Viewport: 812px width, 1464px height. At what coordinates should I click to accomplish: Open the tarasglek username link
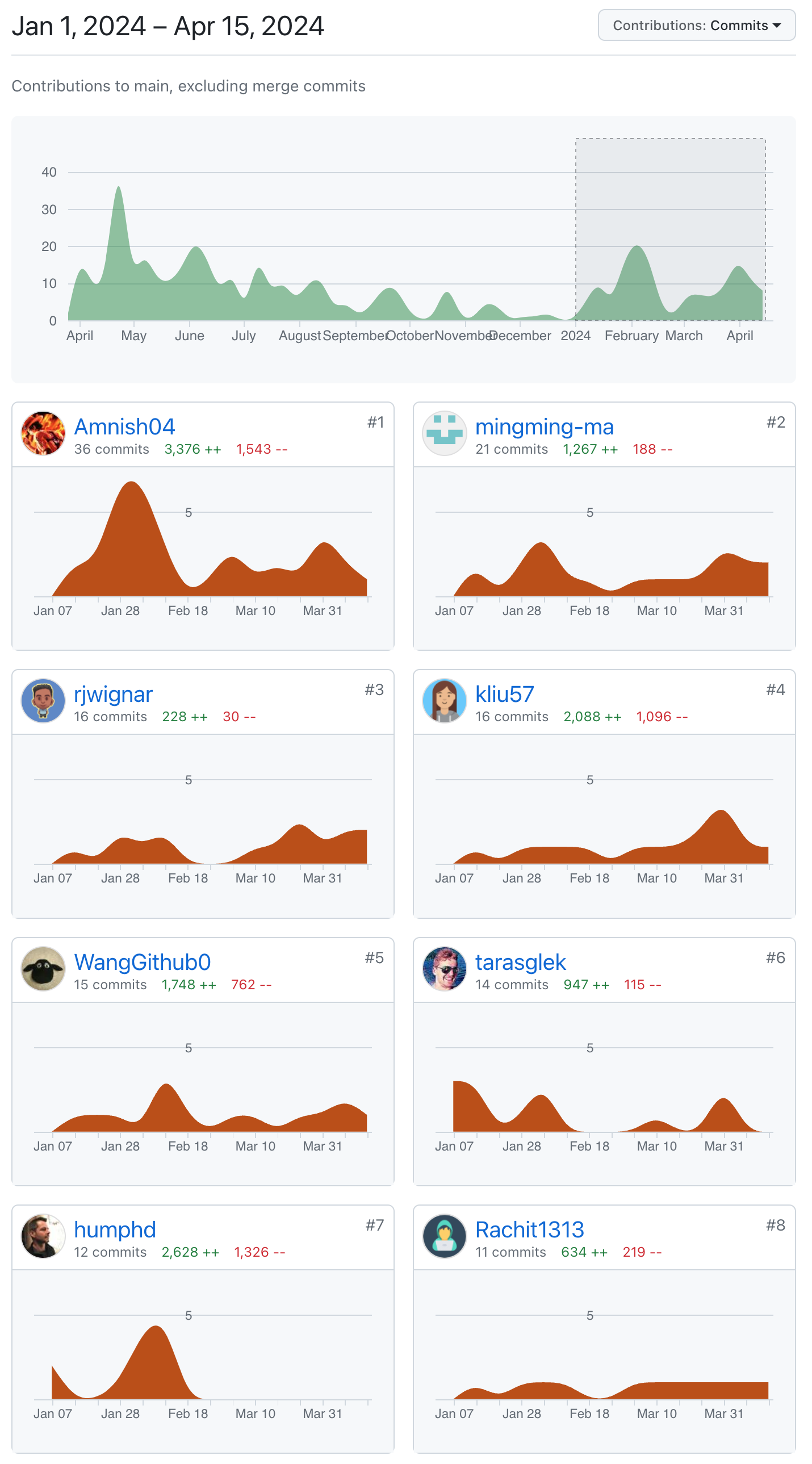(x=520, y=962)
